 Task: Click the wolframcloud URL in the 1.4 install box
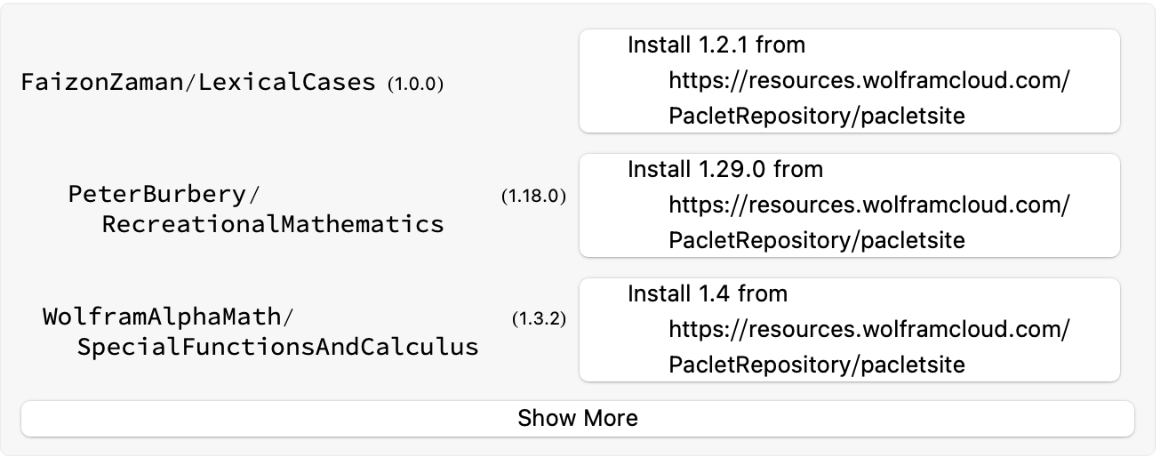pyautogui.click(x=869, y=330)
